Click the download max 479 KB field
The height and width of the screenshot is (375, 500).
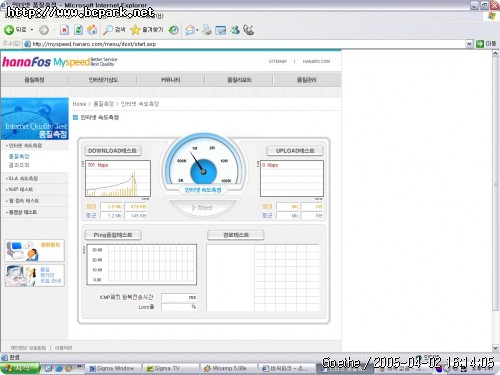[x=136, y=207]
